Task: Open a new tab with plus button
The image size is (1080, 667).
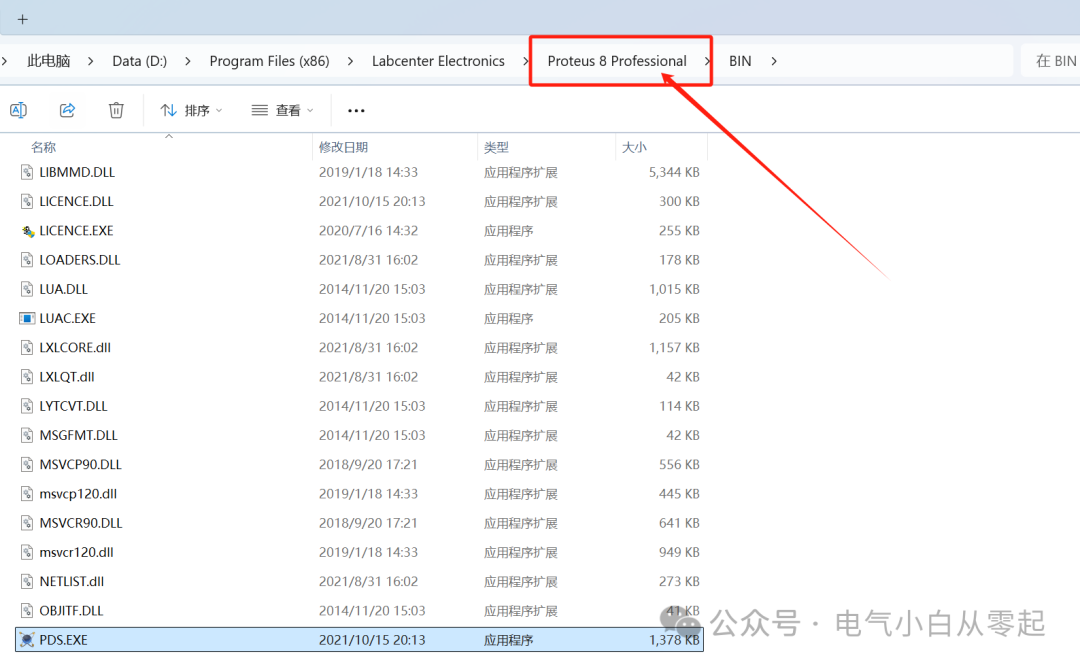Action: pyautogui.click(x=22, y=19)
